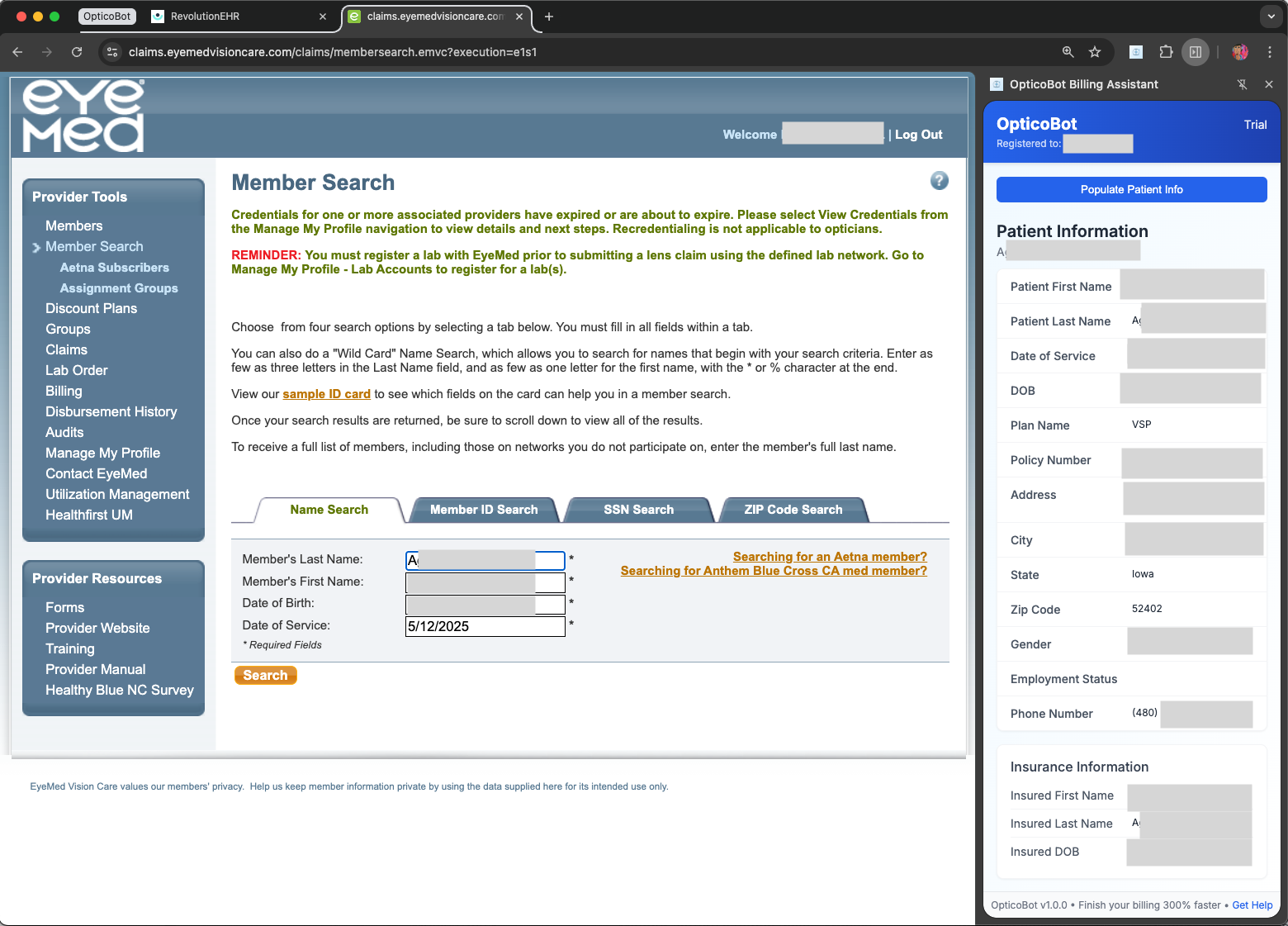Click the OpticoBot icon in the panel header
1288x926 pixels.
(996, 84)
